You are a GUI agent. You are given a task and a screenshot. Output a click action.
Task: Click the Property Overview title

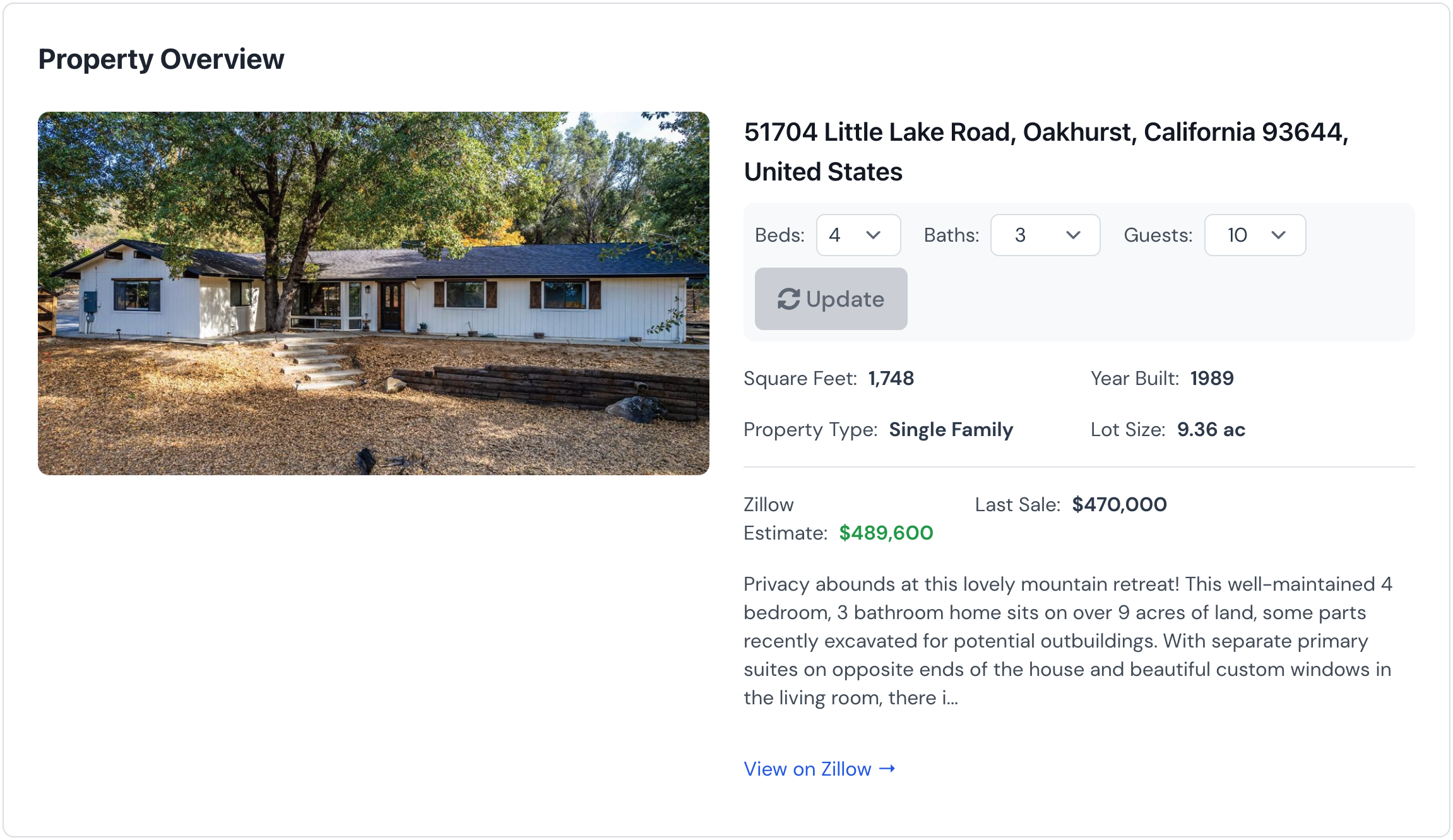(161, 59)
